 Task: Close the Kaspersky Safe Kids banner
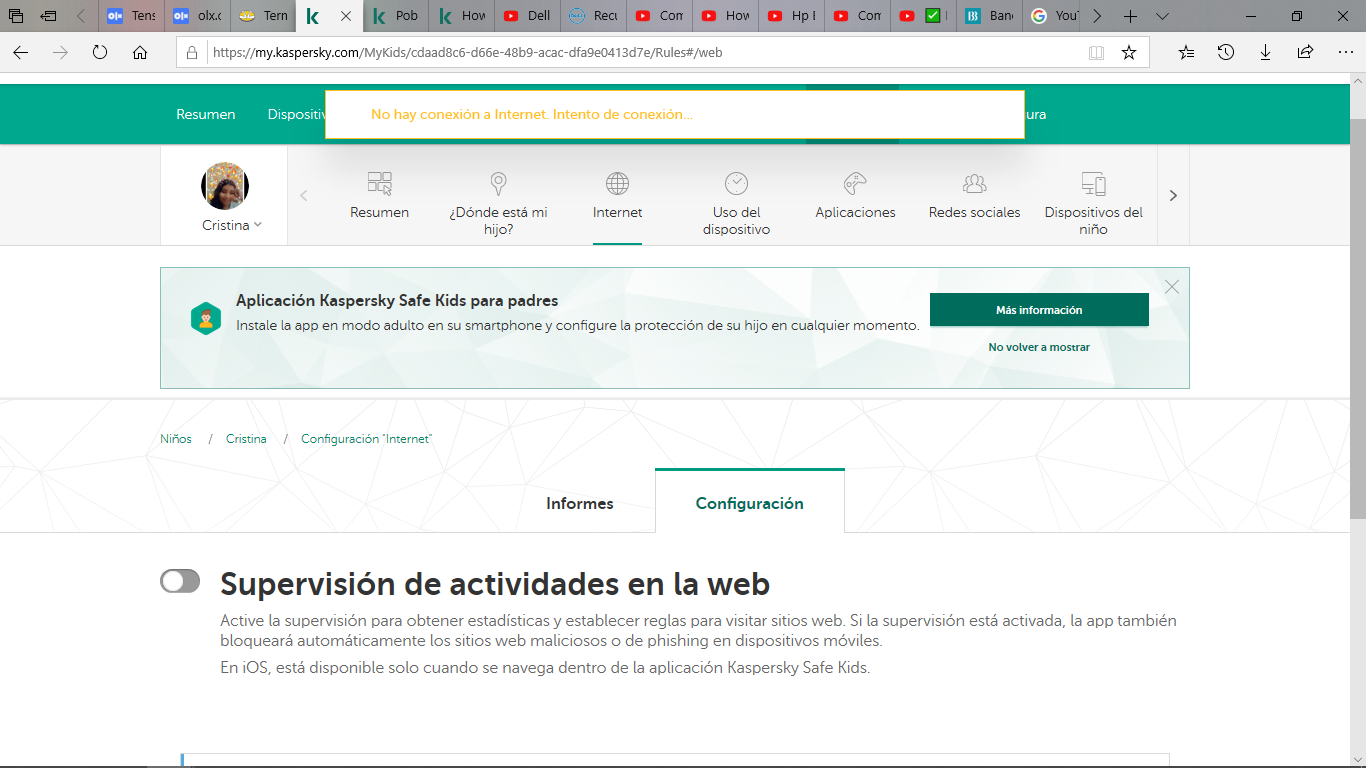point(1172,287)
